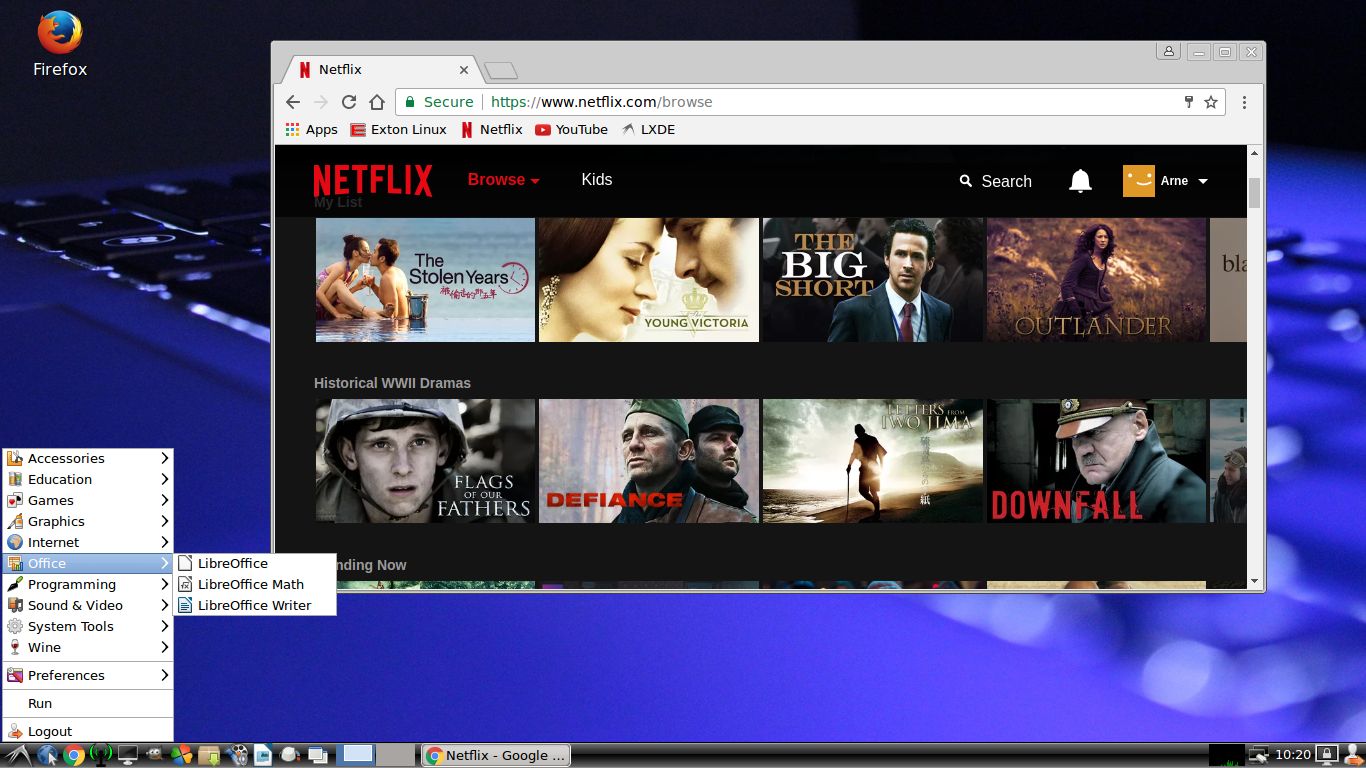Open the Firefox desktop shortcut
Viewport: 1366px width, 768px height.
point(60,44)
